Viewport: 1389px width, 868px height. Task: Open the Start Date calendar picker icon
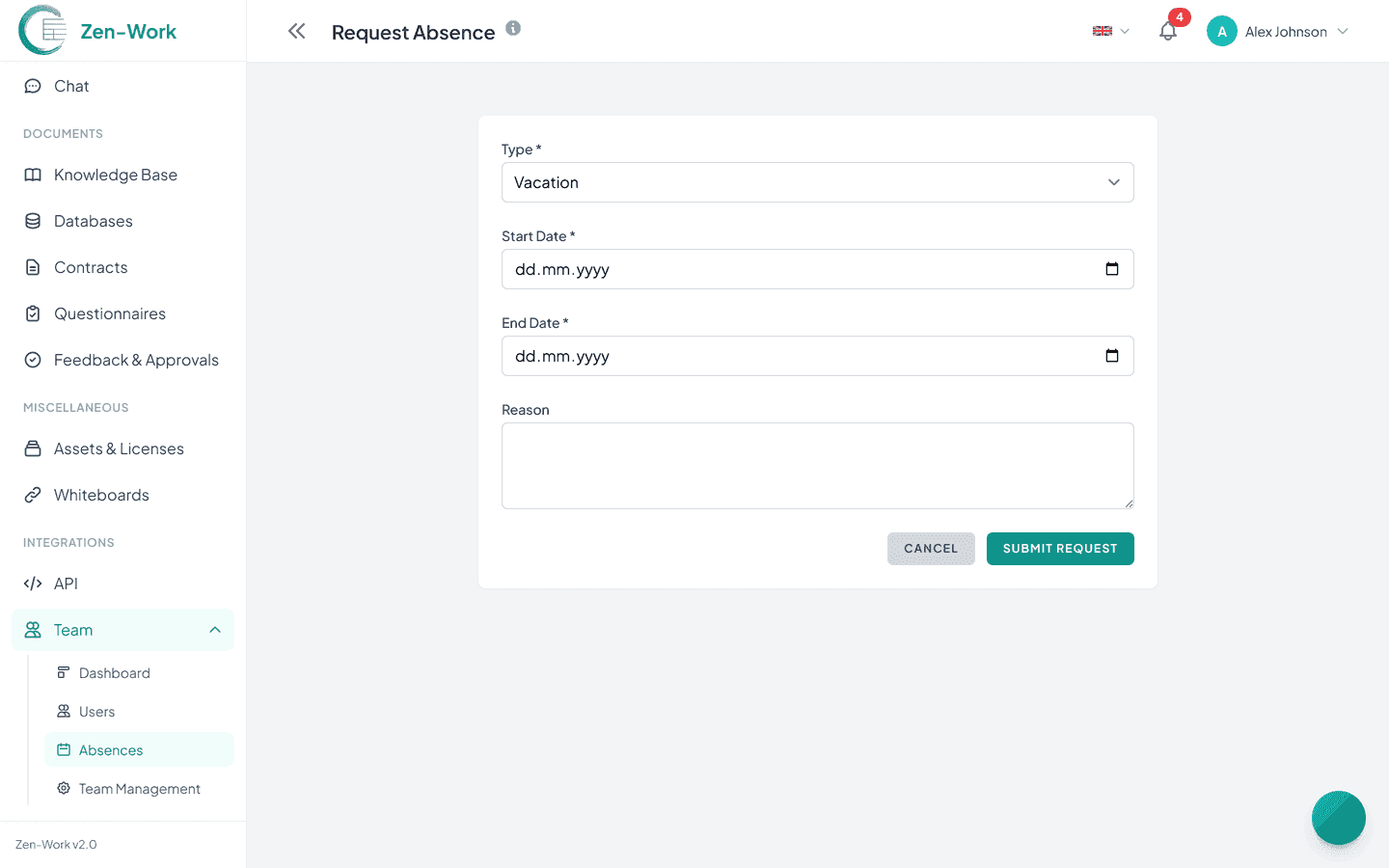pos(1112,269)
